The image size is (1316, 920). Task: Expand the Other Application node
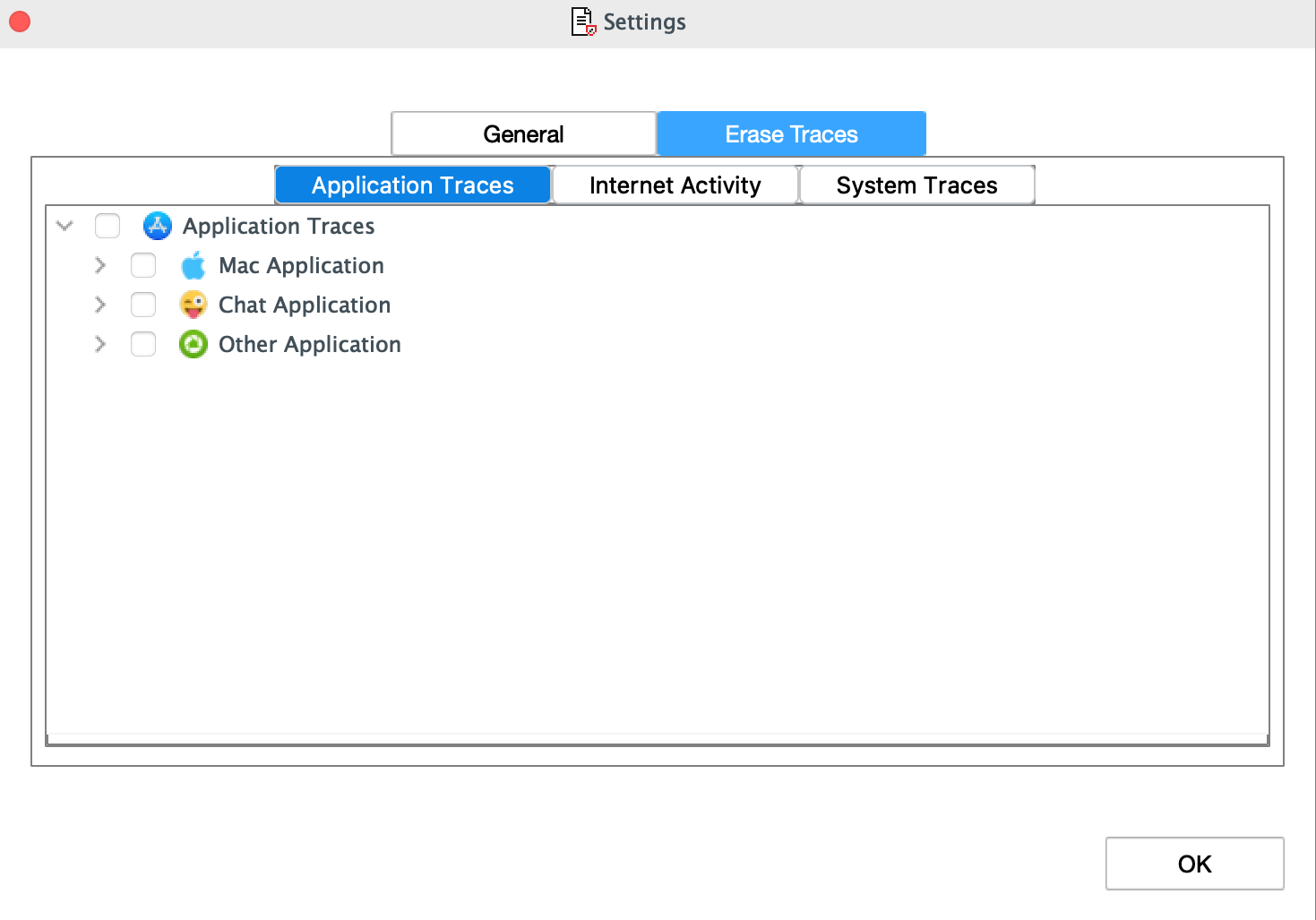click(100, 344)
